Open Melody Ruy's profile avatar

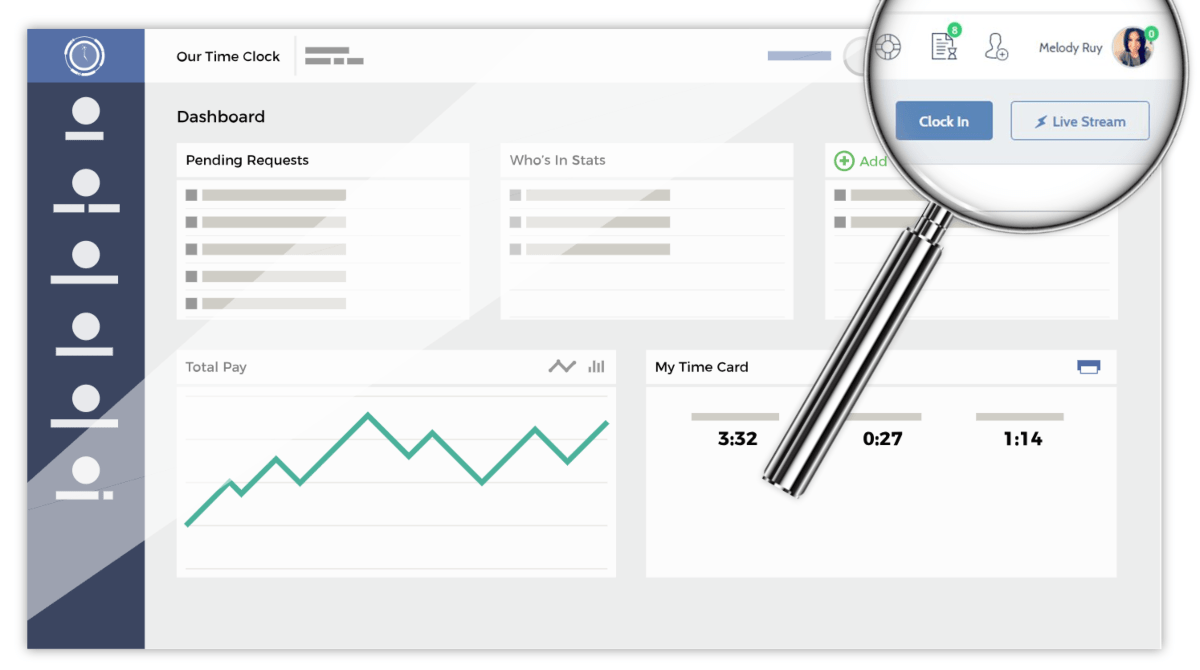pyautogui.click(x=1133, y=47)
